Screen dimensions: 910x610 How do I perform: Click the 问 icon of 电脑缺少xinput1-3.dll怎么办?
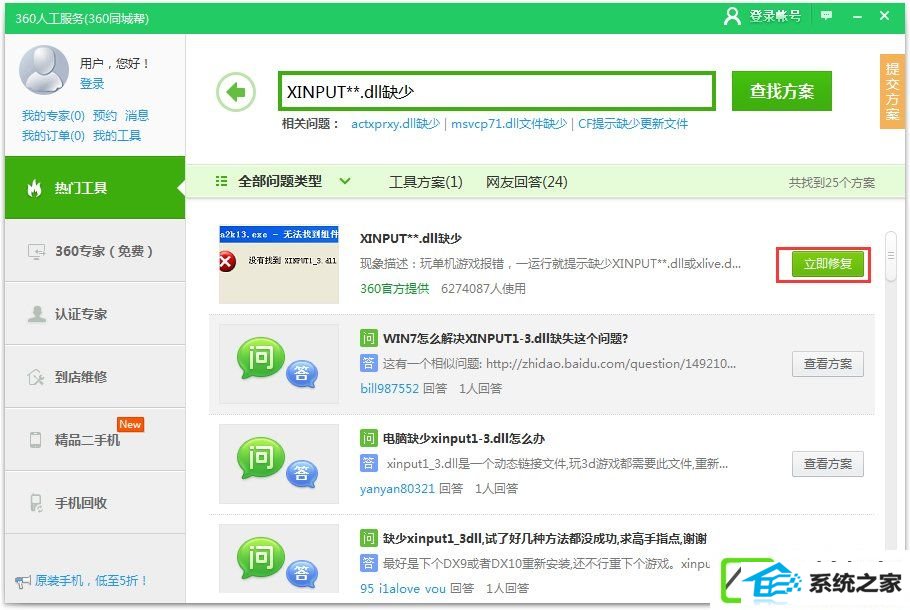368,438
